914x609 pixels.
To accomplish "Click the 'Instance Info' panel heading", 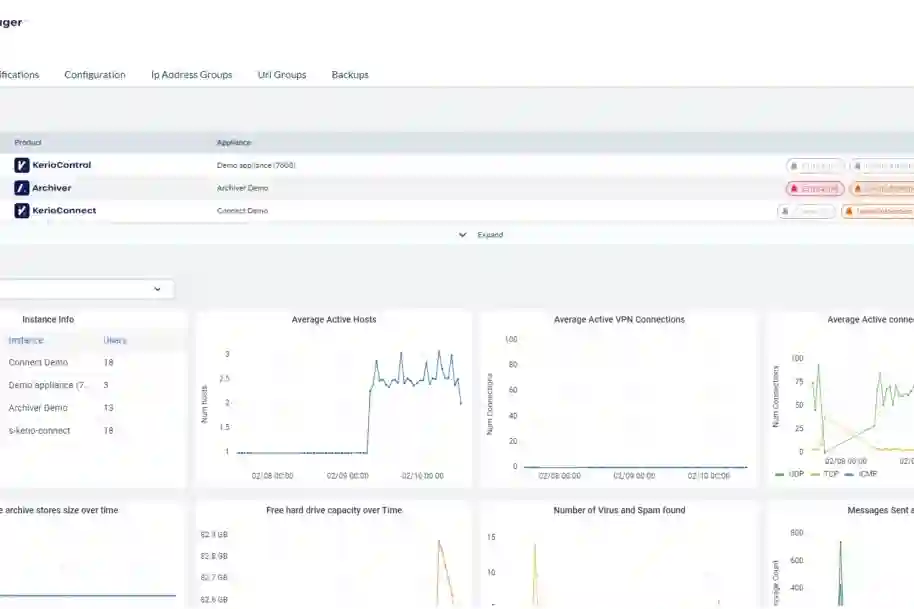I will point(48,319).
